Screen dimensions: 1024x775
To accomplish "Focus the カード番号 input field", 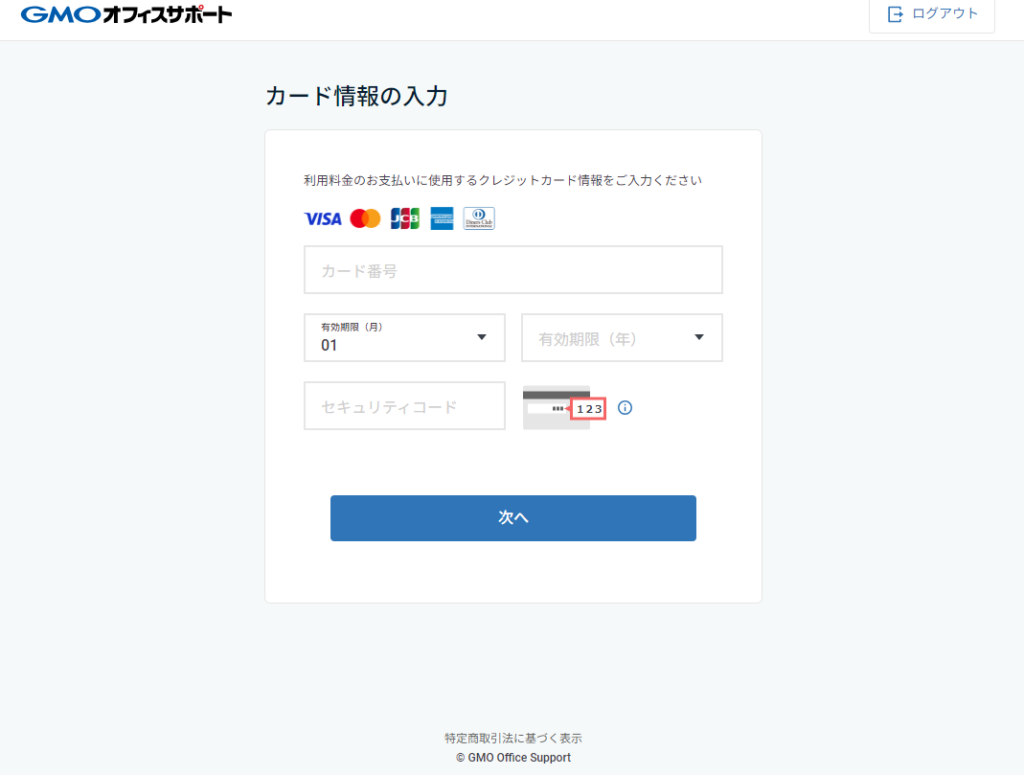I will coord(513,270).
